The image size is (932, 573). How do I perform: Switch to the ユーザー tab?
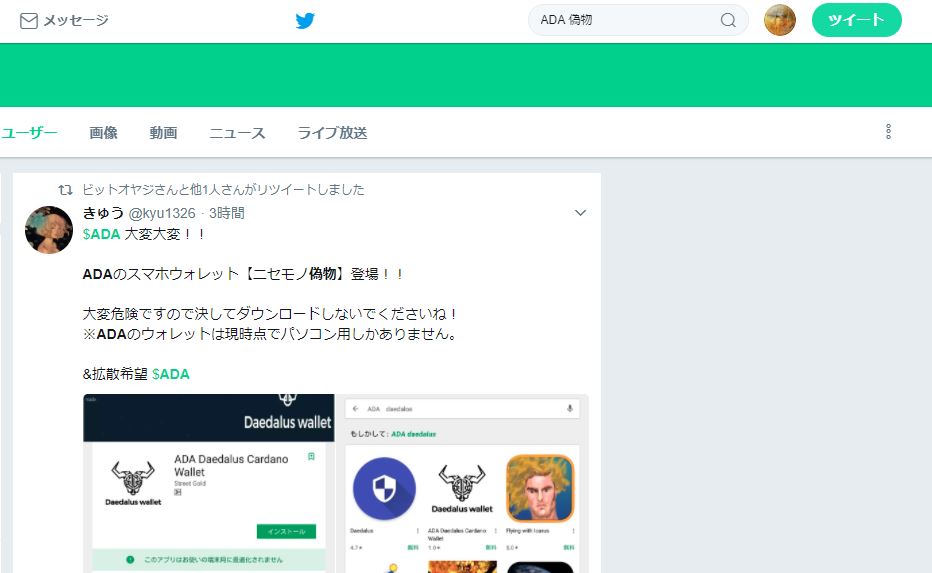[x=29, y=133]
